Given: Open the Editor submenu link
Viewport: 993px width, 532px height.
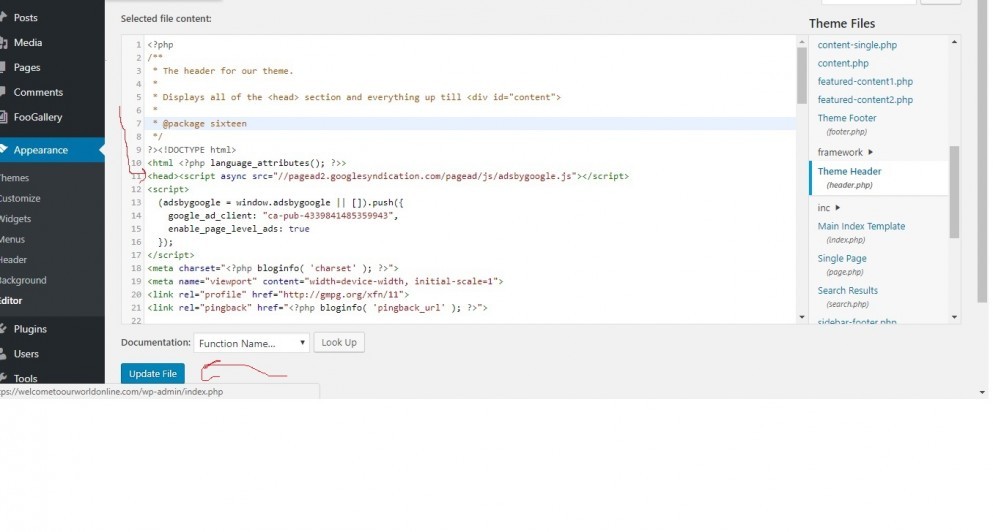Looking at the screenshot, I should pos(11,300).
